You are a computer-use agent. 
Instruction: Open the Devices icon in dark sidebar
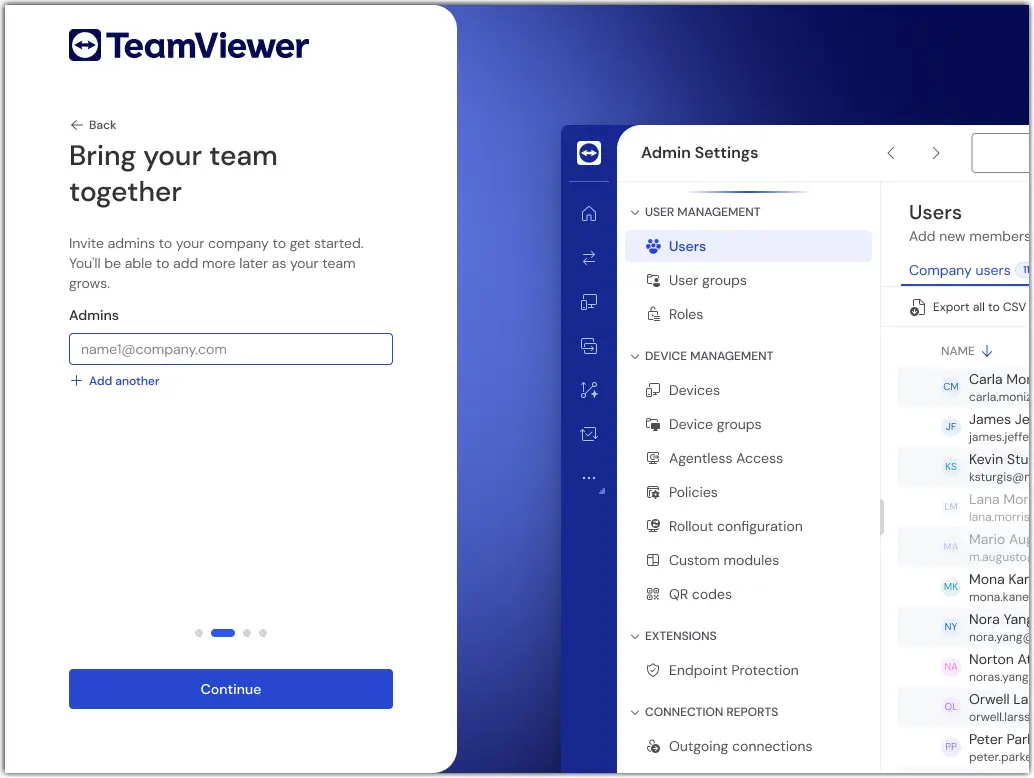coord(589,302)
